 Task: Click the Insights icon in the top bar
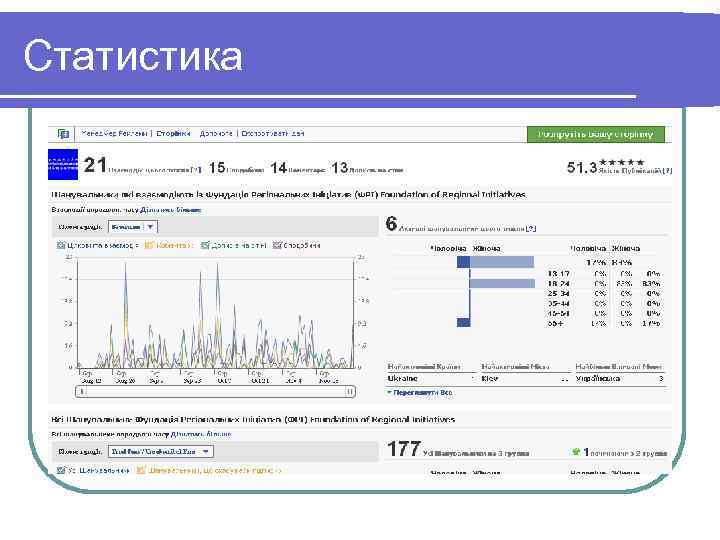pos(63,134)
